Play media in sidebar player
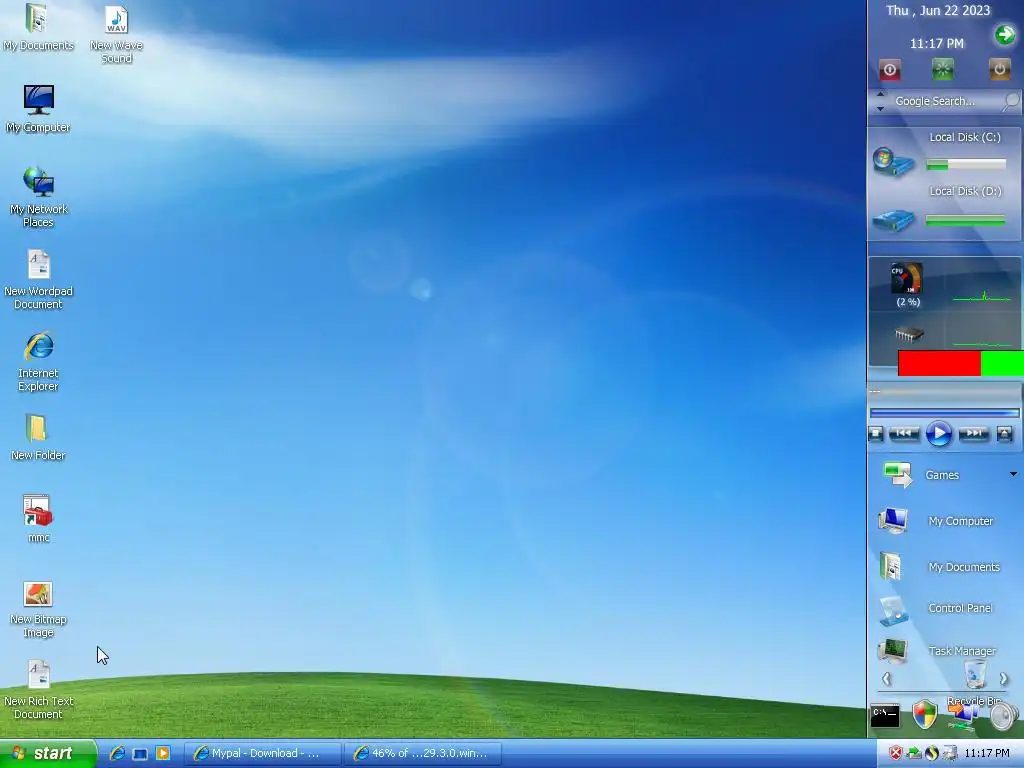The width and height of the screenshot is (1024, 768). click(x=938, y=434)
